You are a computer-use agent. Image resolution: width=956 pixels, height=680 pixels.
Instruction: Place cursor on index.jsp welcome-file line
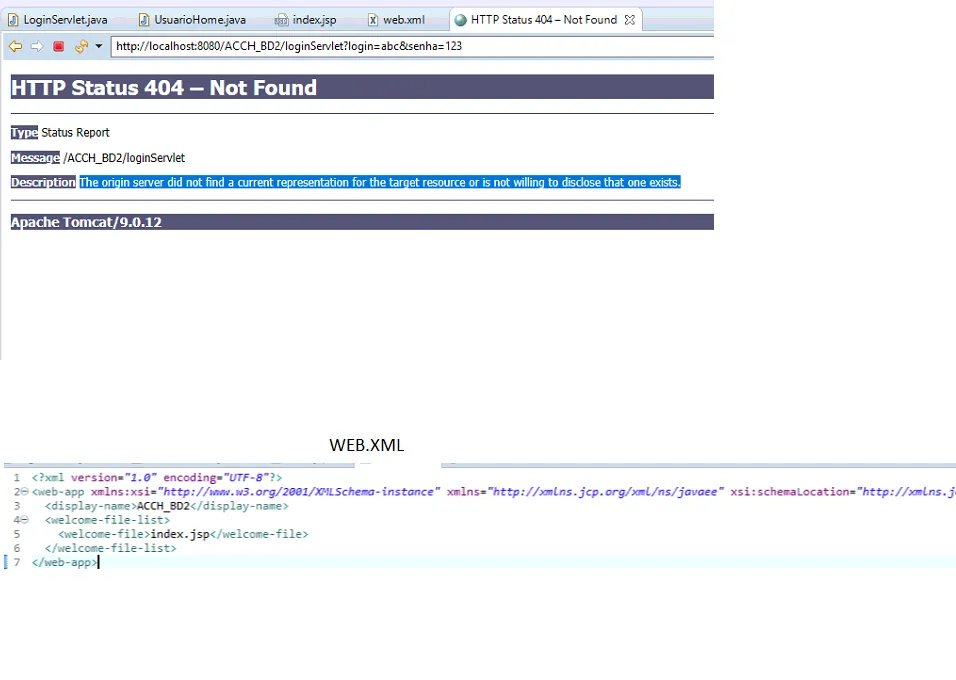coord(183,534)
